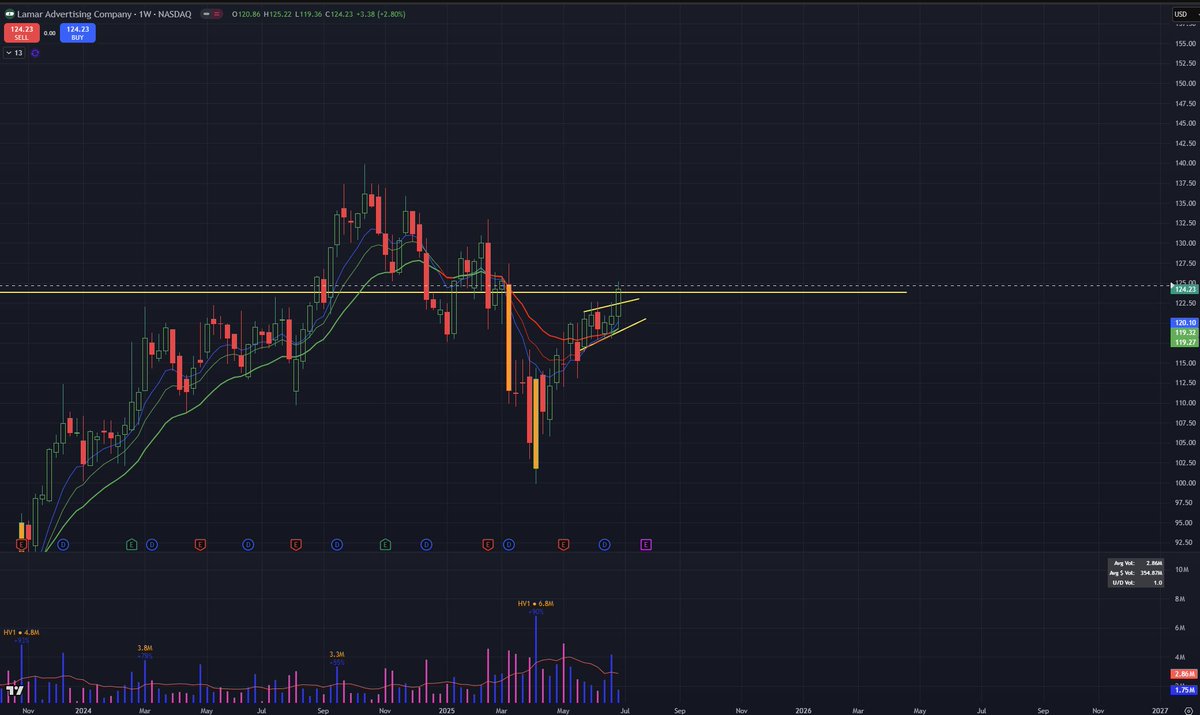Click the purple upcoming earnings E marker
The height and width of the screenshot is (715, 1200).
pos(646,544)
